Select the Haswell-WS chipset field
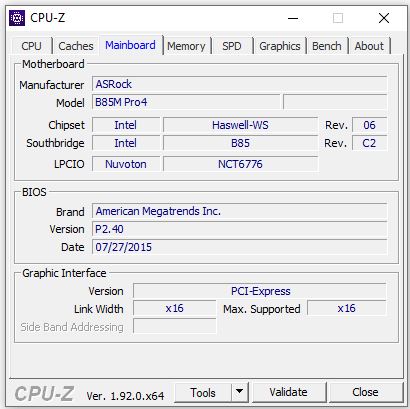Screen dimensions: 410x409 [240, 125]
